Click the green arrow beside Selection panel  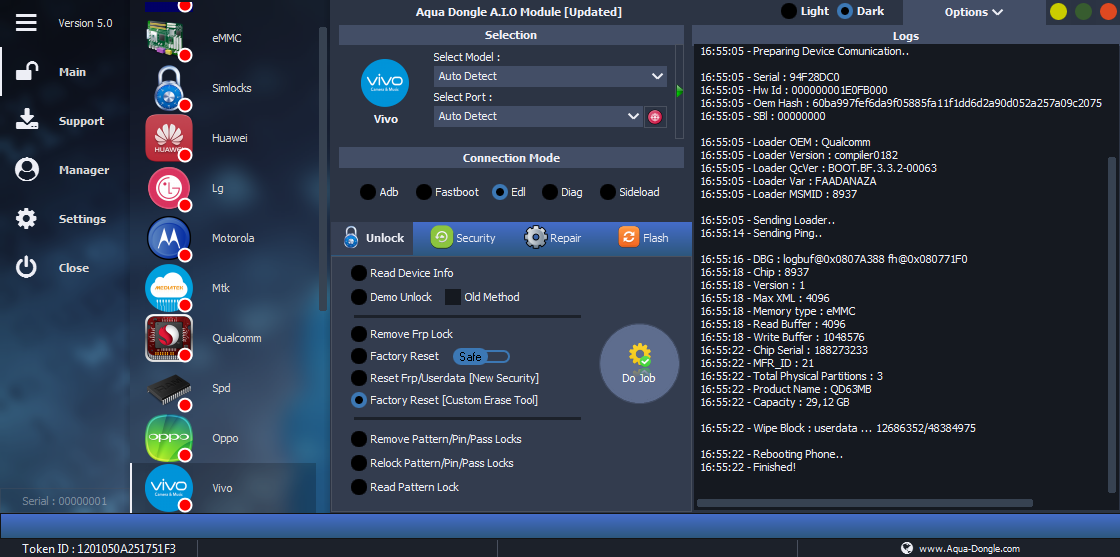click(679, 91)
